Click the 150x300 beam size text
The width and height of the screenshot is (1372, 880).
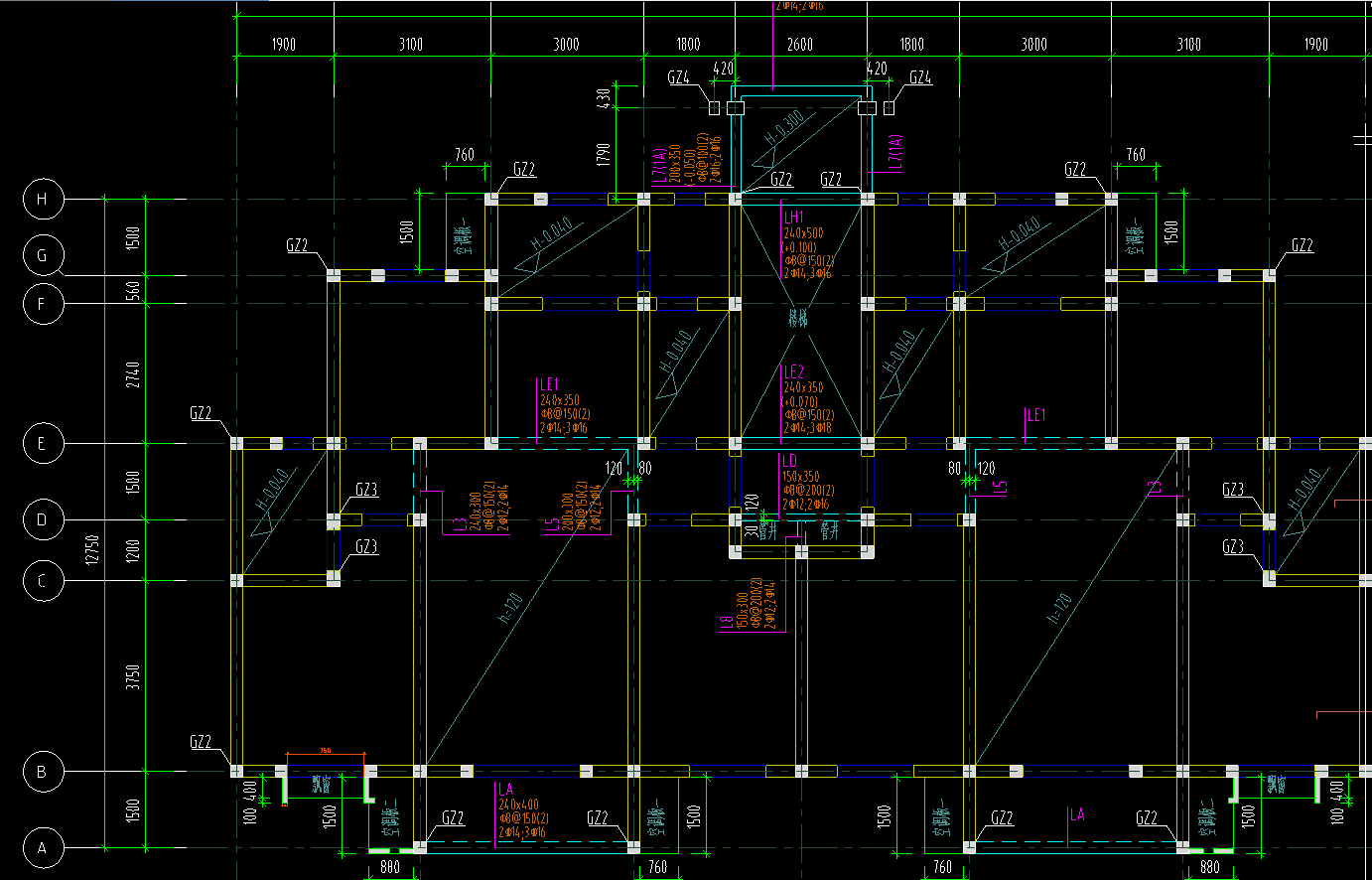742,612
